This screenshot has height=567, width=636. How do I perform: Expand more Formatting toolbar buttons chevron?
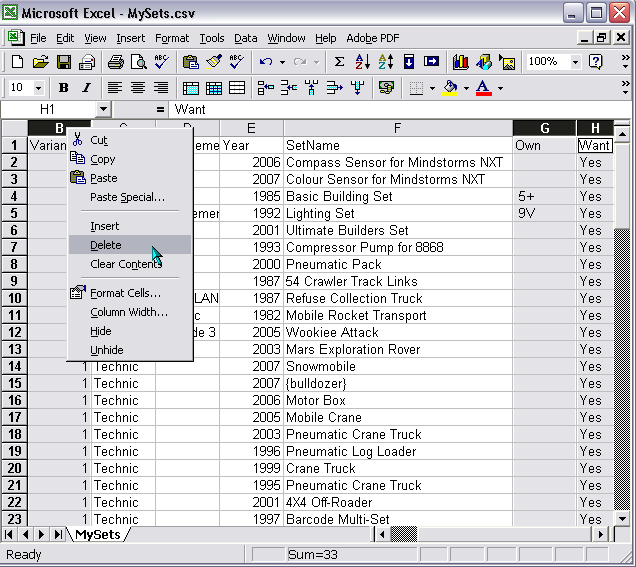pos(626,87)
